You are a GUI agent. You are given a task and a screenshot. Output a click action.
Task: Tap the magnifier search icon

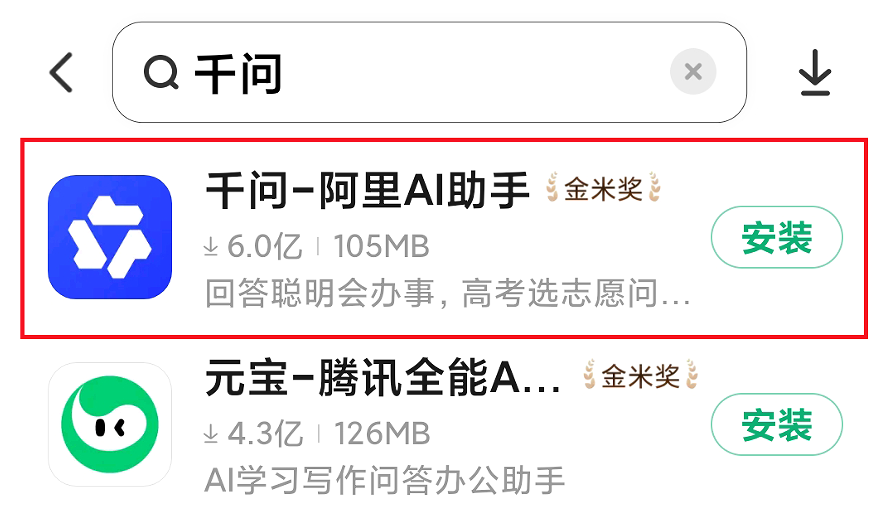pos(161,73)
